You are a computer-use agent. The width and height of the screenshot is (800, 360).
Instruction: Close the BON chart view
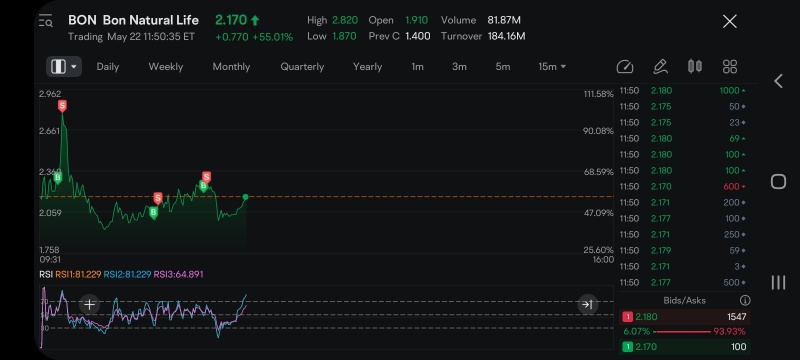tap(730, 21)
